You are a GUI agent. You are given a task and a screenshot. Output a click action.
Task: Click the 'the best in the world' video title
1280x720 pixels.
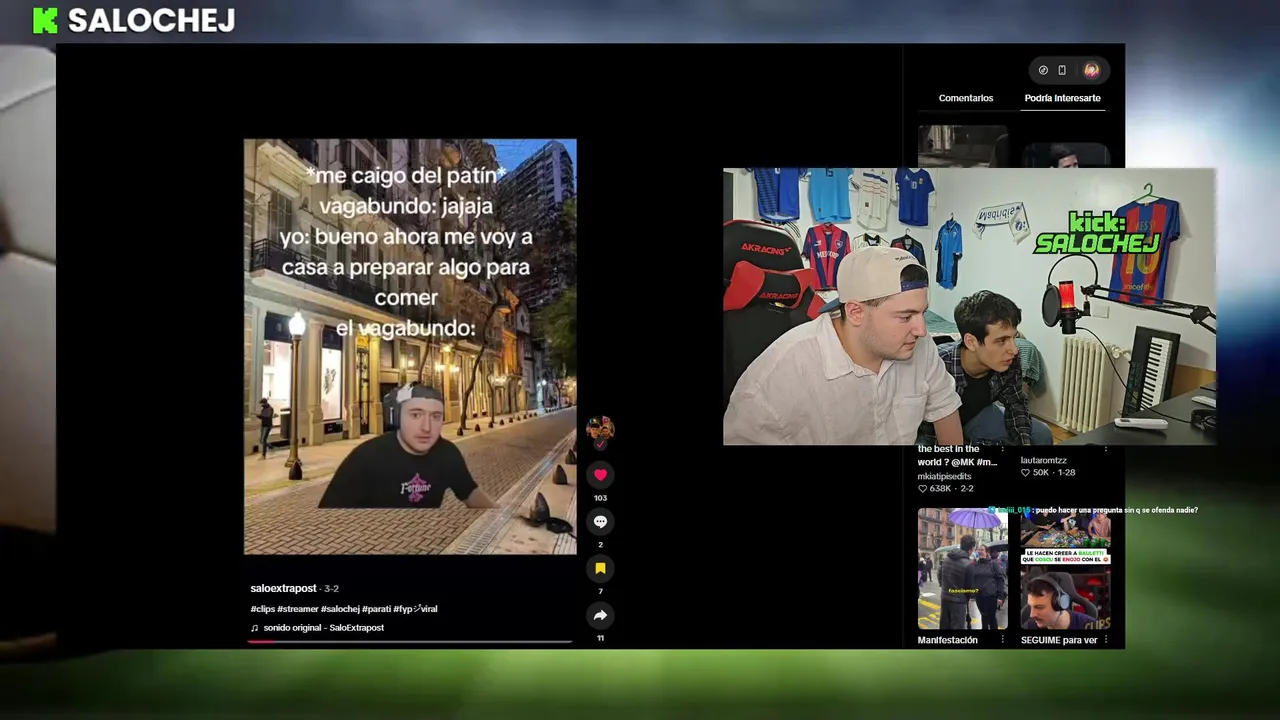pos(957,456)
